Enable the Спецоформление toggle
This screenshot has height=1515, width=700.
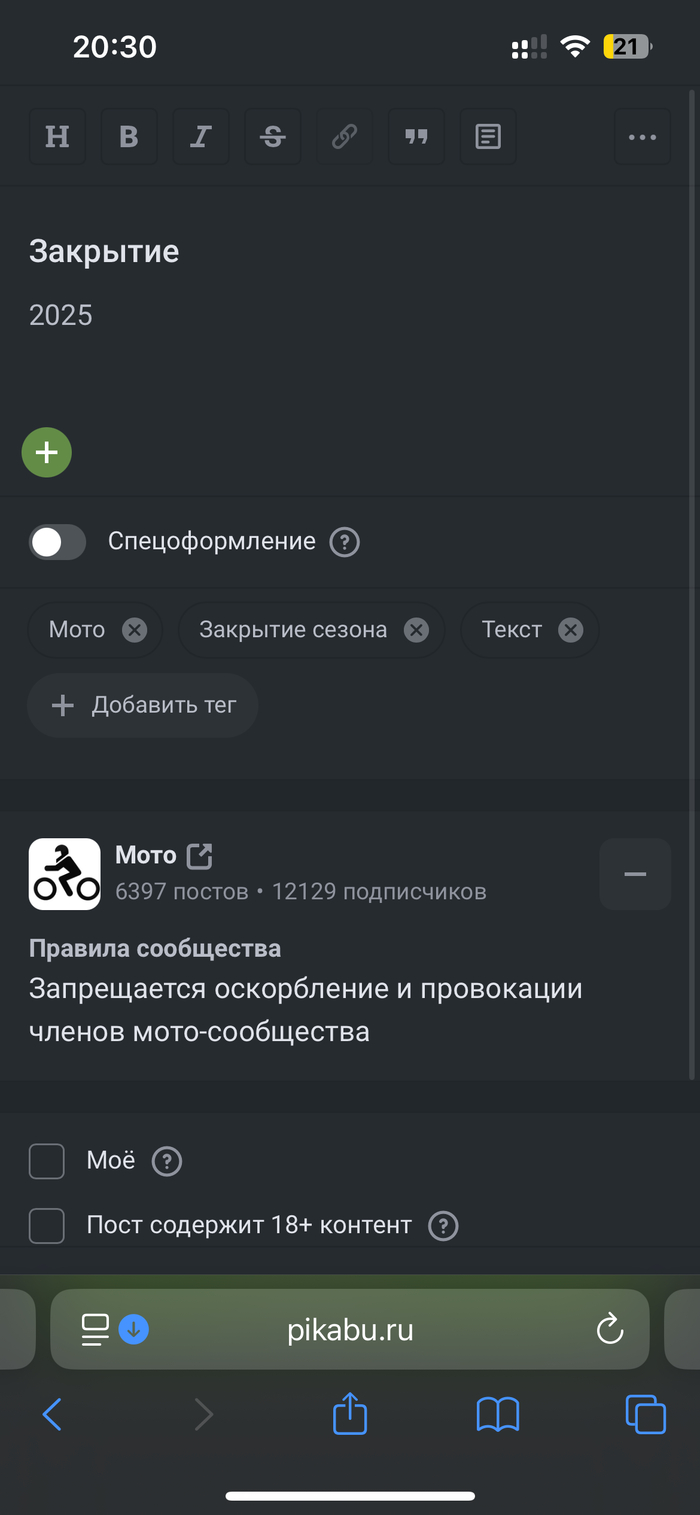point(57,542)
